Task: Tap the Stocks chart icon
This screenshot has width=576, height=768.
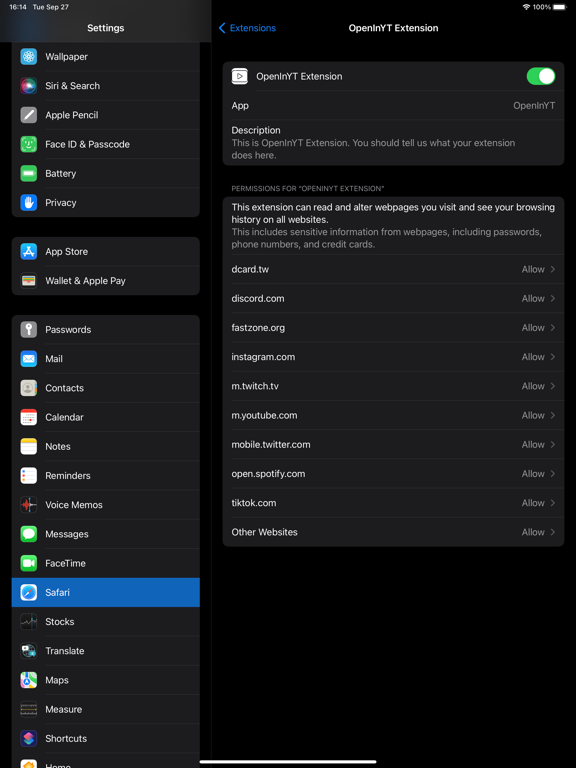Action: (x=28, y=622)
